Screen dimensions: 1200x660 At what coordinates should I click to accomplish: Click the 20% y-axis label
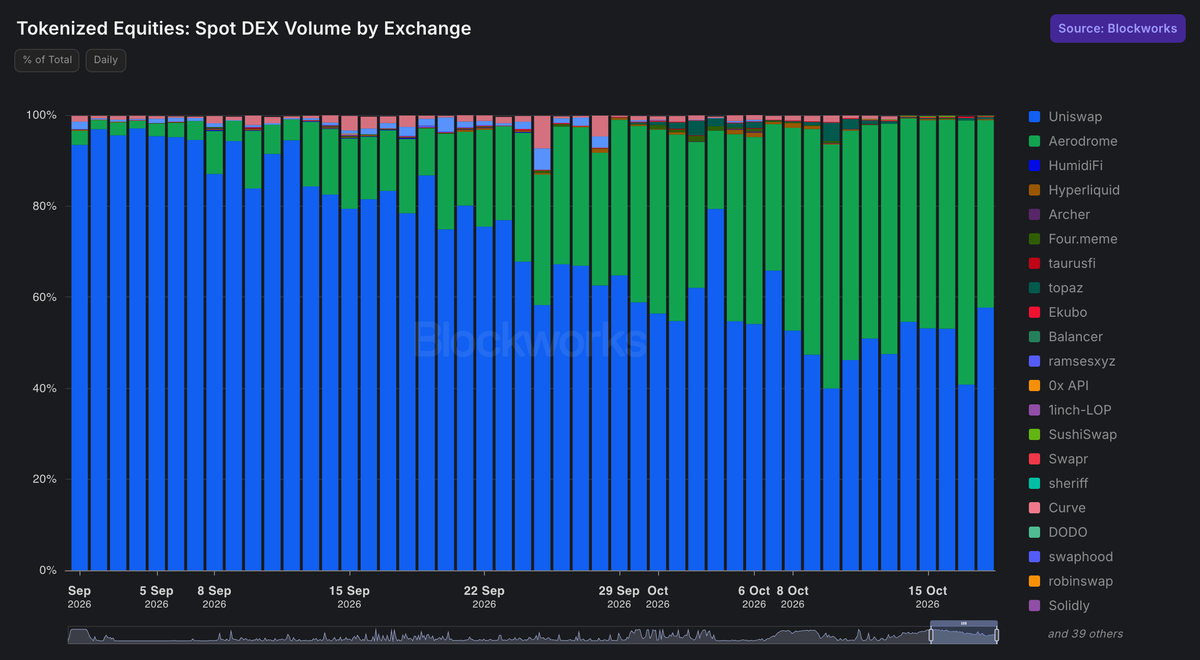[x=45, y=480]
